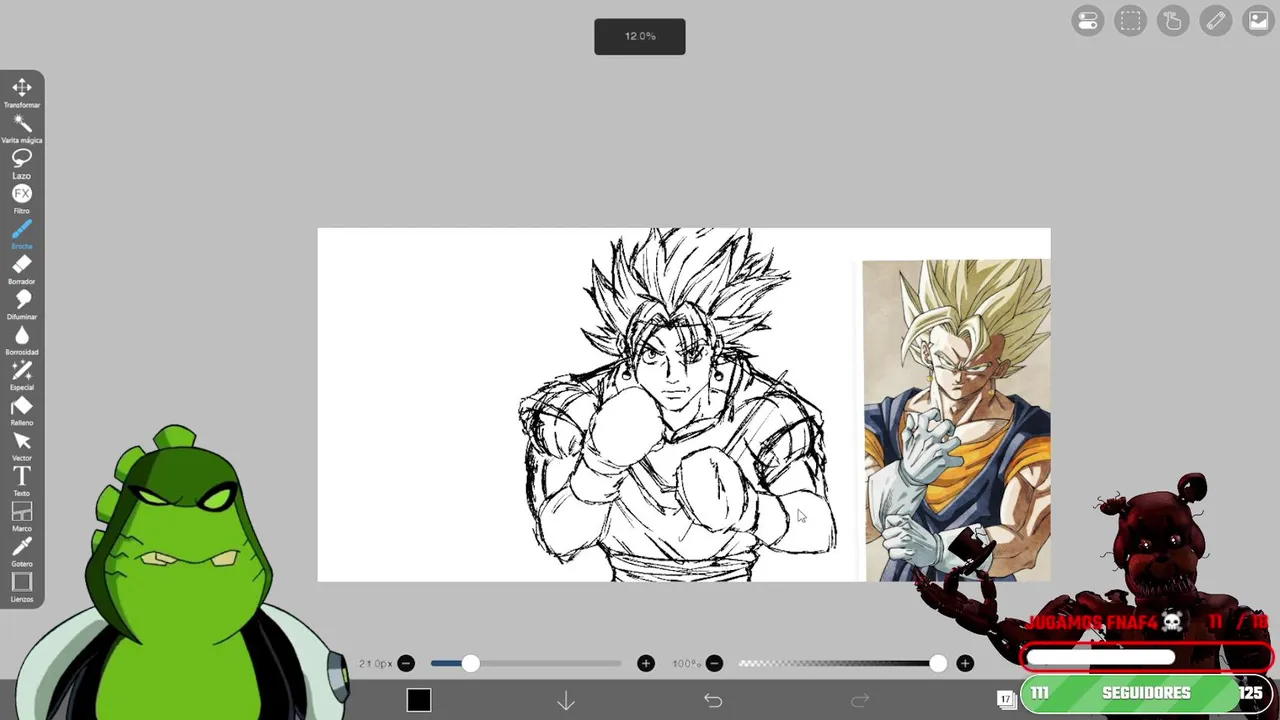Screen dimensions: 1280x720
Task: Select the Borrosidad blur tool
Action: pyautogui.click(x=22, y=340)
